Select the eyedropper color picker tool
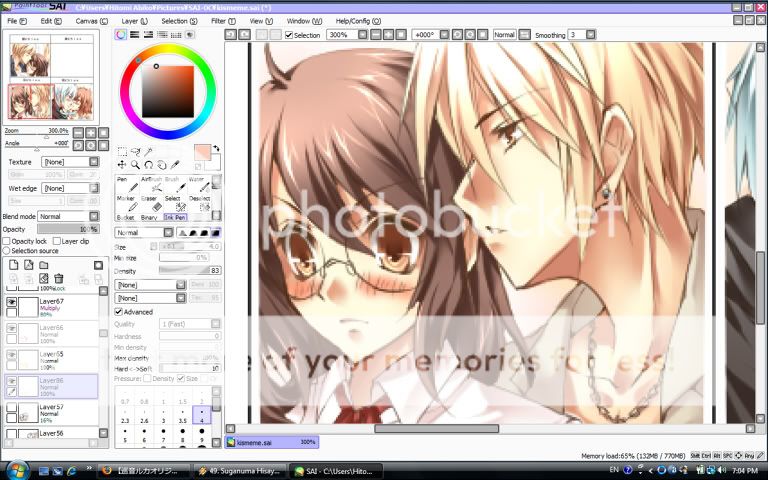The image size is (768, 480). click(x=175, y=165)
